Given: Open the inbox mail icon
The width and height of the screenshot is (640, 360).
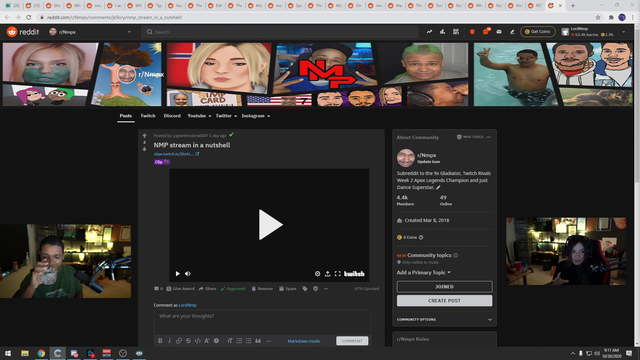Looking at the screenshot, I should point(499,32).
